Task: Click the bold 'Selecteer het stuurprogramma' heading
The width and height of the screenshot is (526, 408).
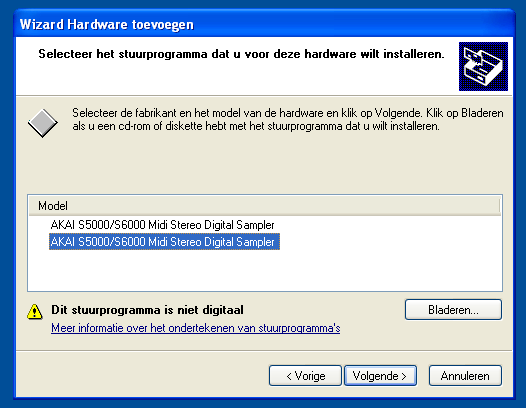Action: pos(241,54)
